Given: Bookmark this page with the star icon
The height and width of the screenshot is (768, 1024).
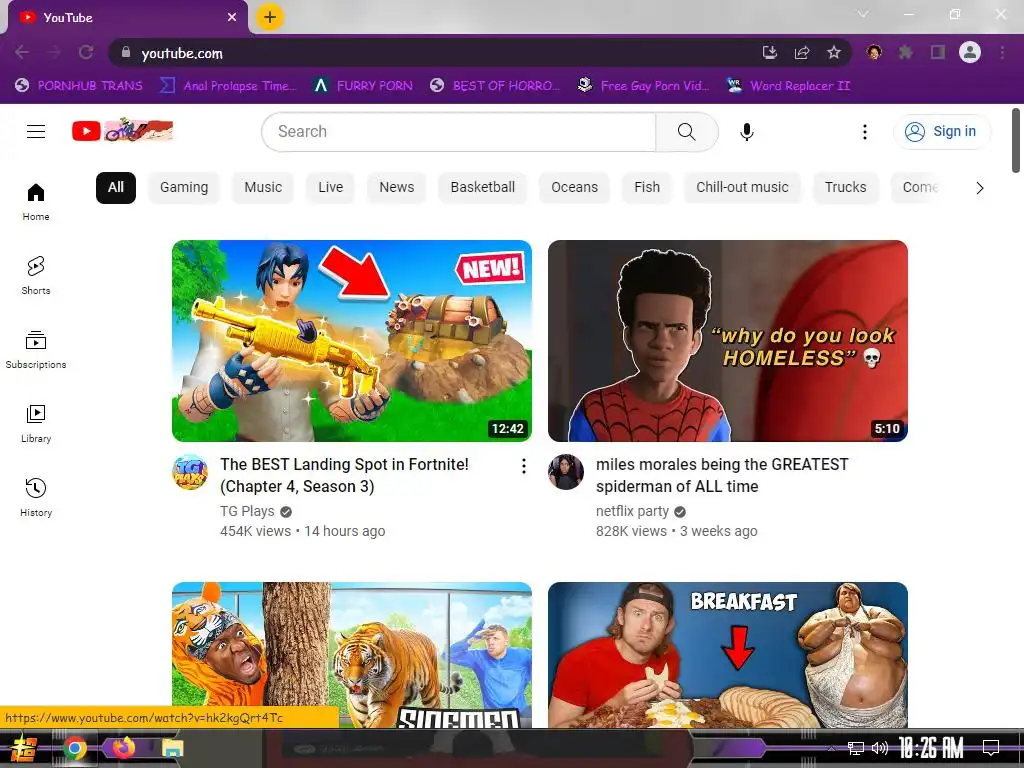Looking at the screenshot, I should [x=834, y=52].
